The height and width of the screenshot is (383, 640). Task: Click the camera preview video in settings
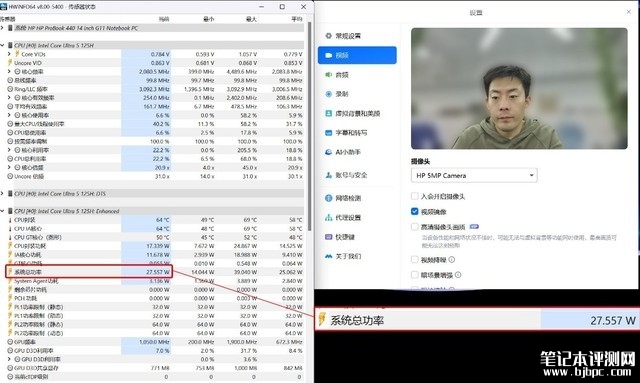[519, 88]
